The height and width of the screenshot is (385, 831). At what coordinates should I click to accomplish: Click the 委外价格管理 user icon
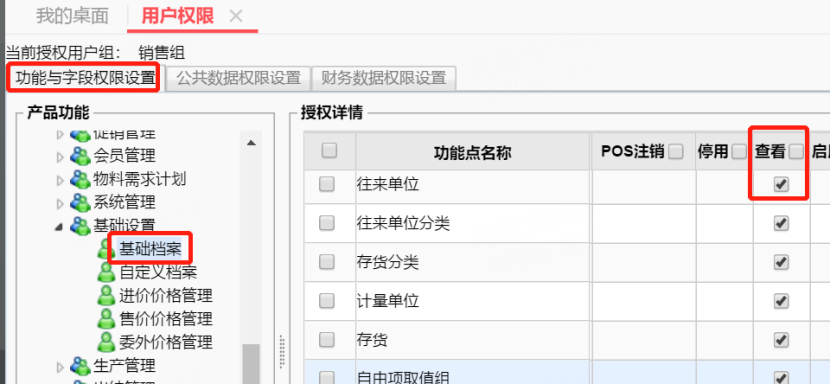[107, 342]
